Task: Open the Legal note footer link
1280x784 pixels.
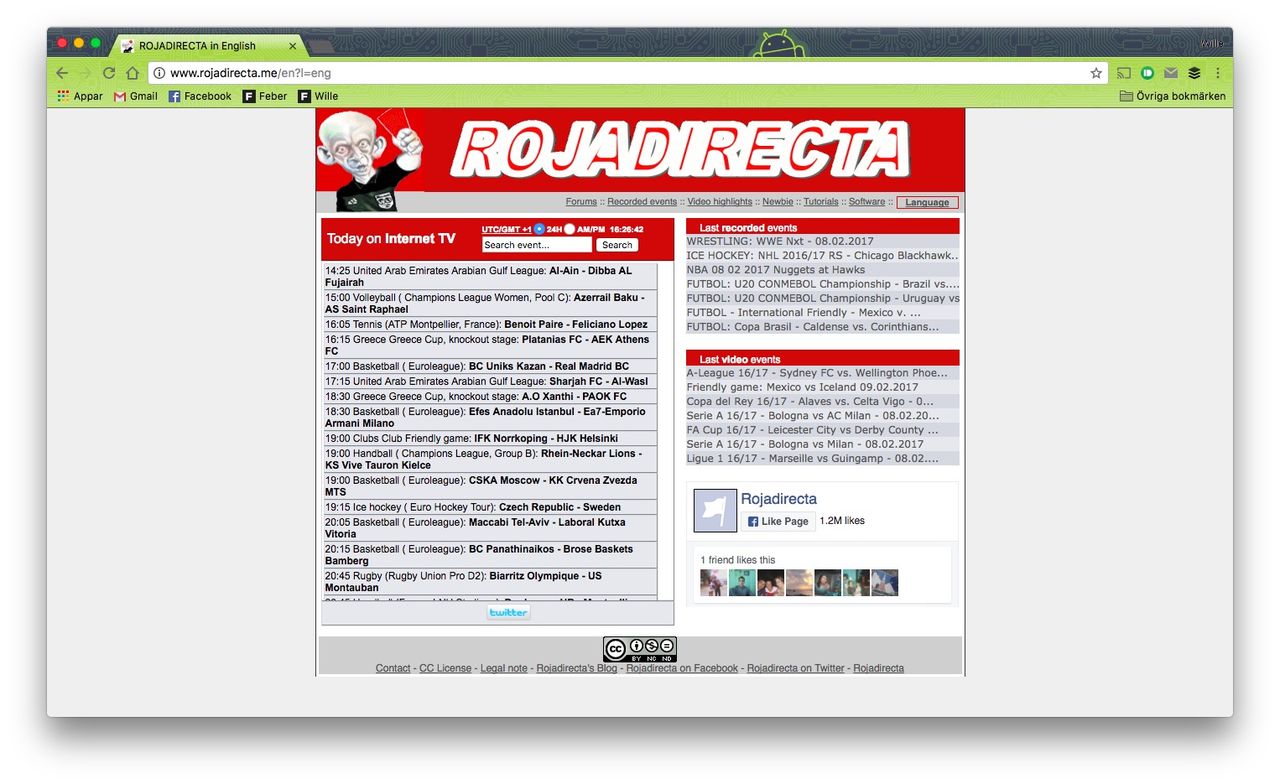Action: [504, 668]
